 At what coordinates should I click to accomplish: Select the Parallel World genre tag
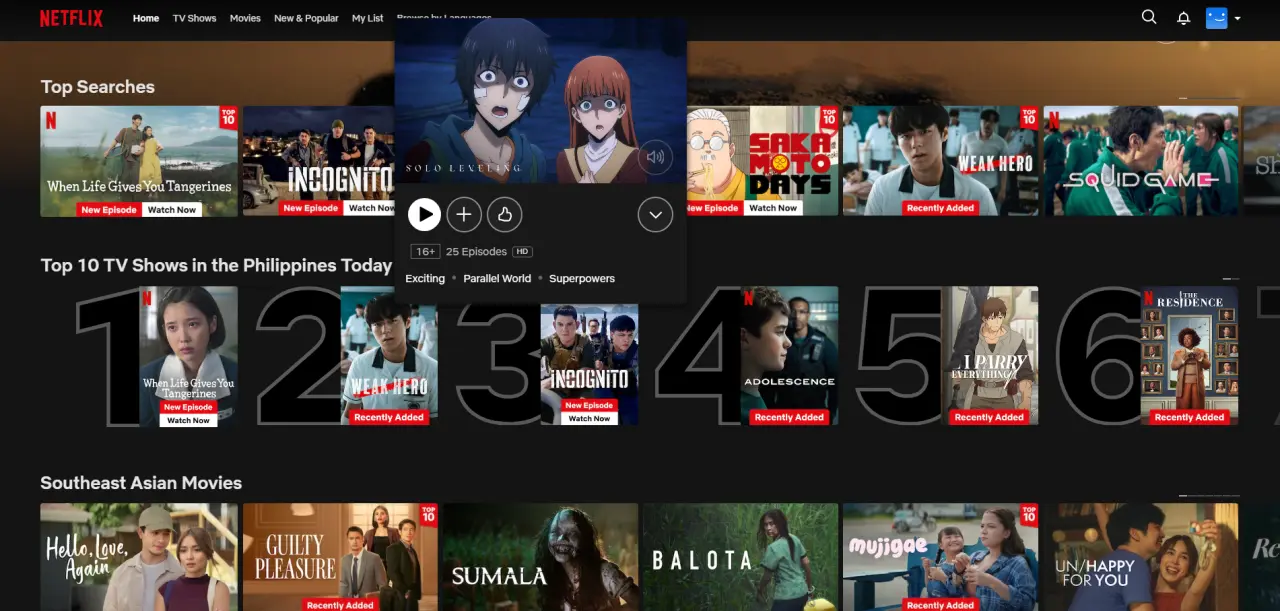point(497,279)
